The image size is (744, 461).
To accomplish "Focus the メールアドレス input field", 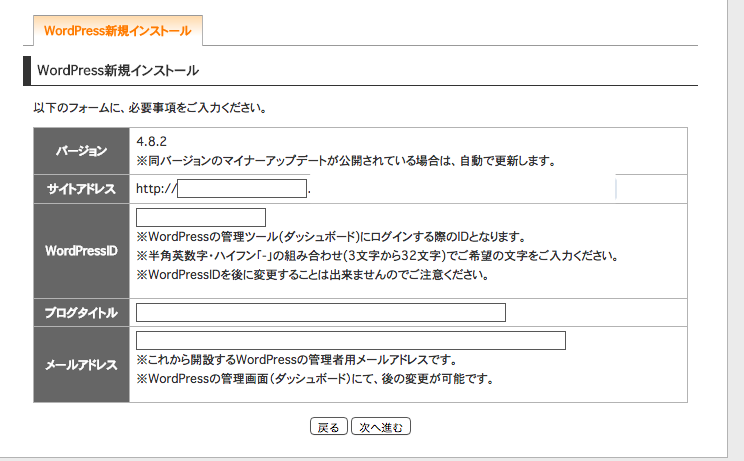I will (x=351, y=341).
